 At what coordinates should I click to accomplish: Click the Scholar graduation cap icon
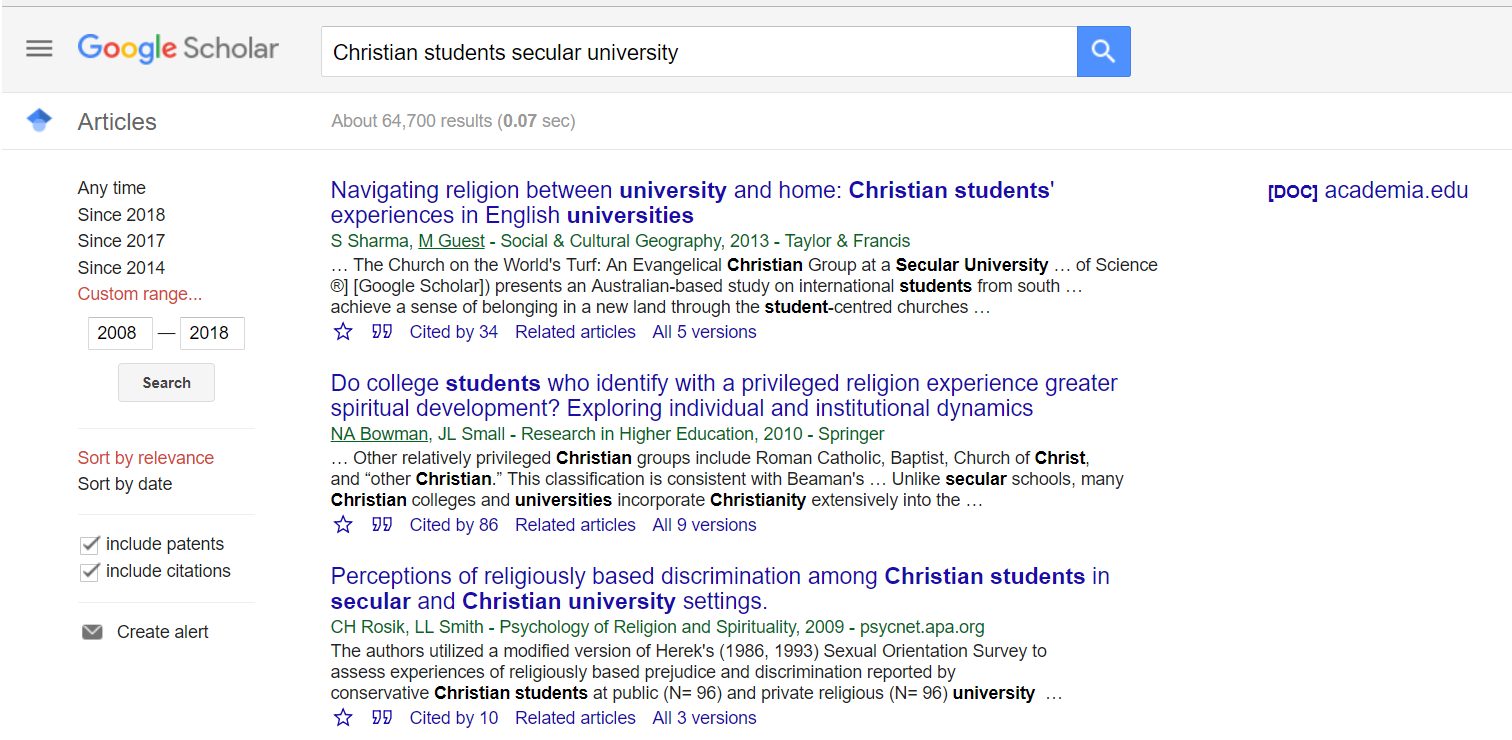pyautogui.click(x=39, y=121)
